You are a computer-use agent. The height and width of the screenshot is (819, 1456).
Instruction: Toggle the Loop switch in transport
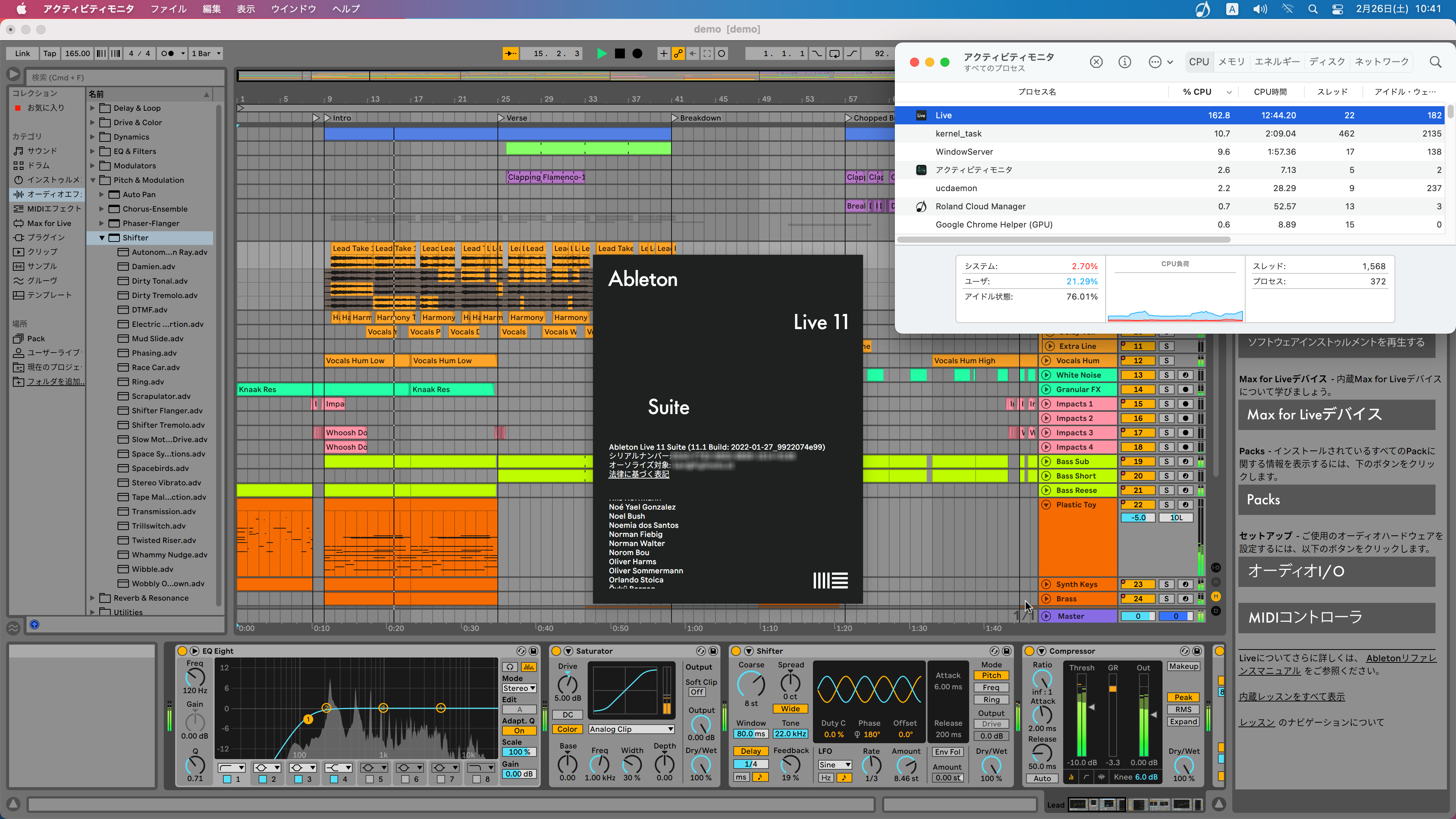[x=834, y=54]
